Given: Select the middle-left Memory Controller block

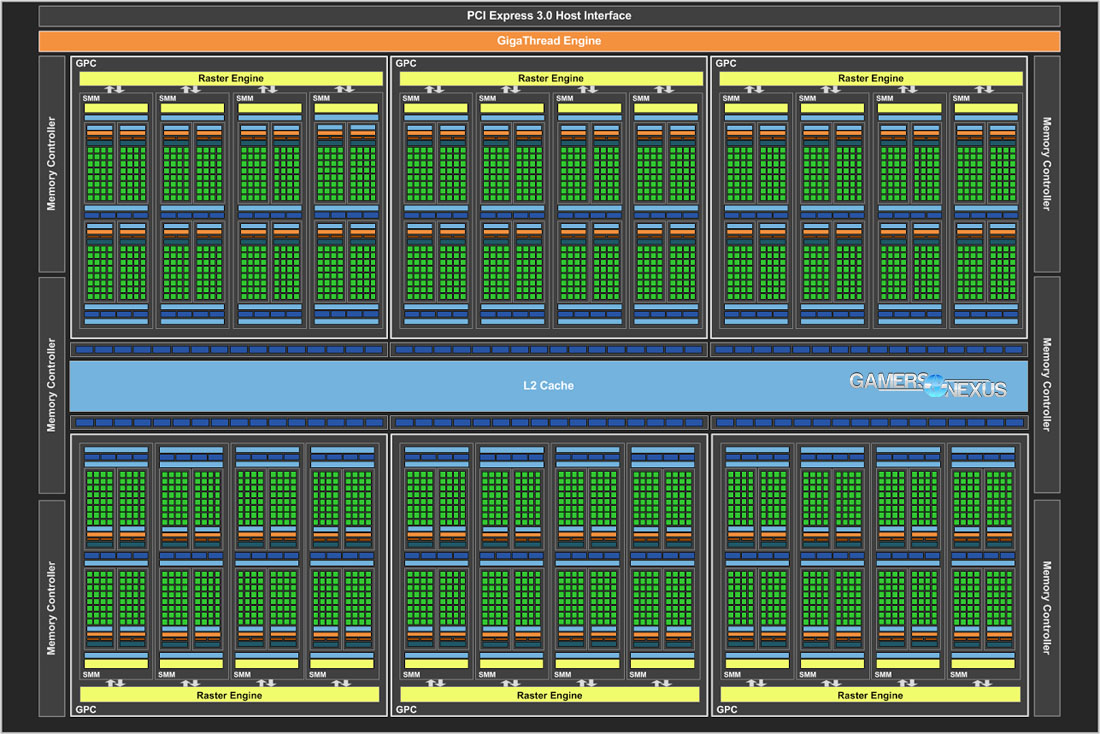Looking at the screenshot, I should [x=52, y=385].
